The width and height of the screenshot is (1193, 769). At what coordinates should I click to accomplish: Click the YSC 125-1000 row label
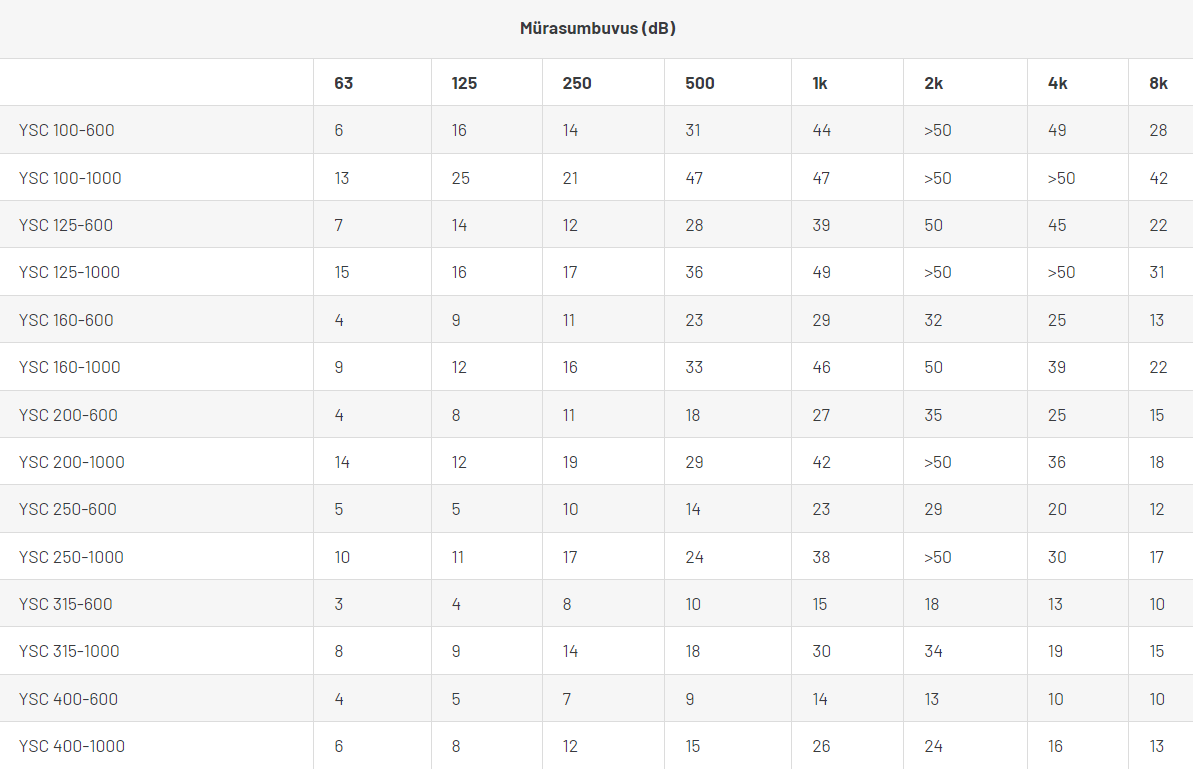pyautogui.click(x=69, y=272)
